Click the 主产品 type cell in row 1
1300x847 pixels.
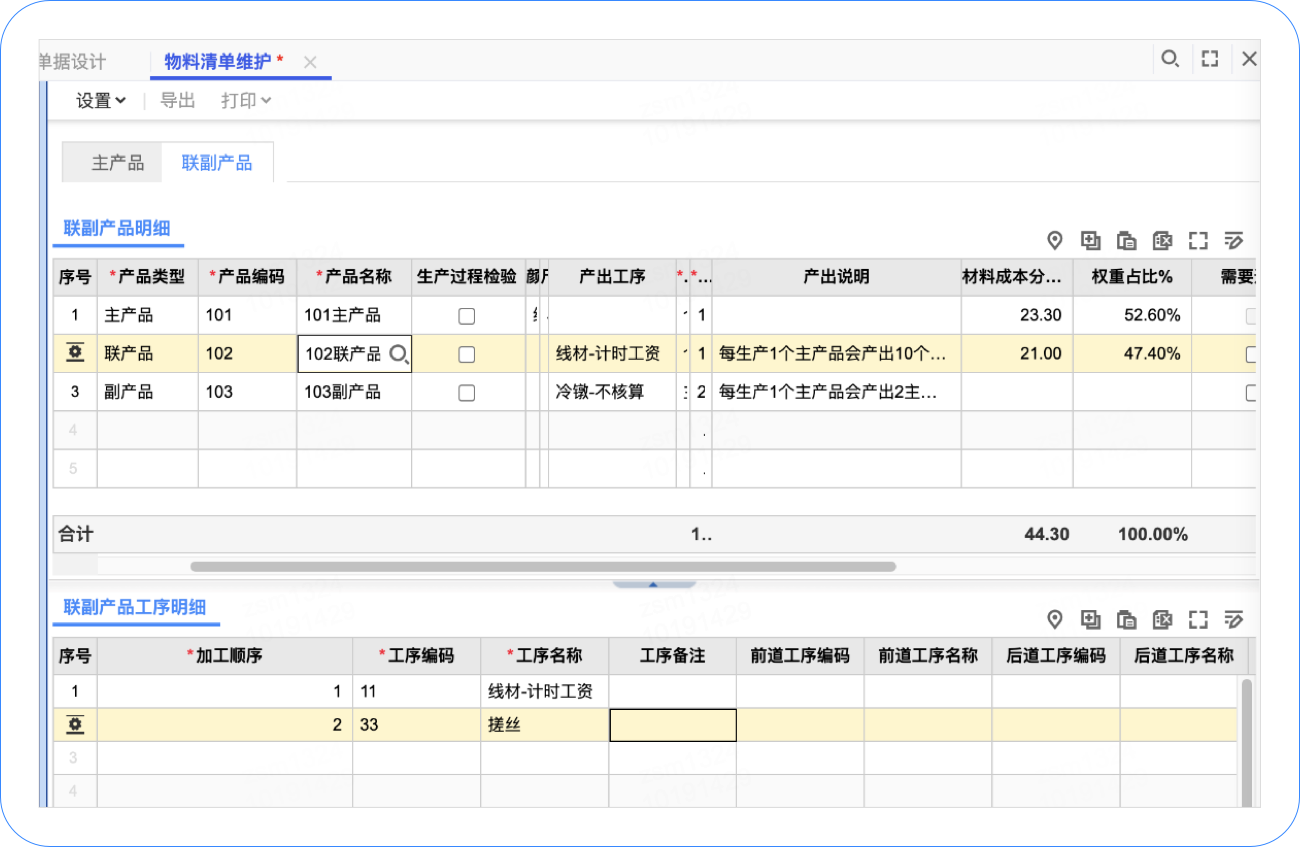click(x=147, y=316)
